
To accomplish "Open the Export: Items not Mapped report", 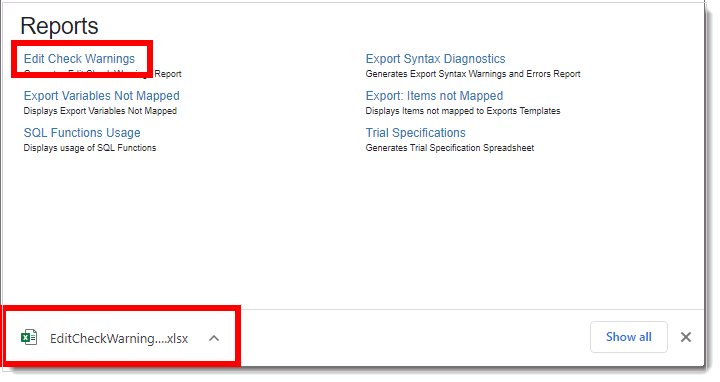I will (434, 96).
